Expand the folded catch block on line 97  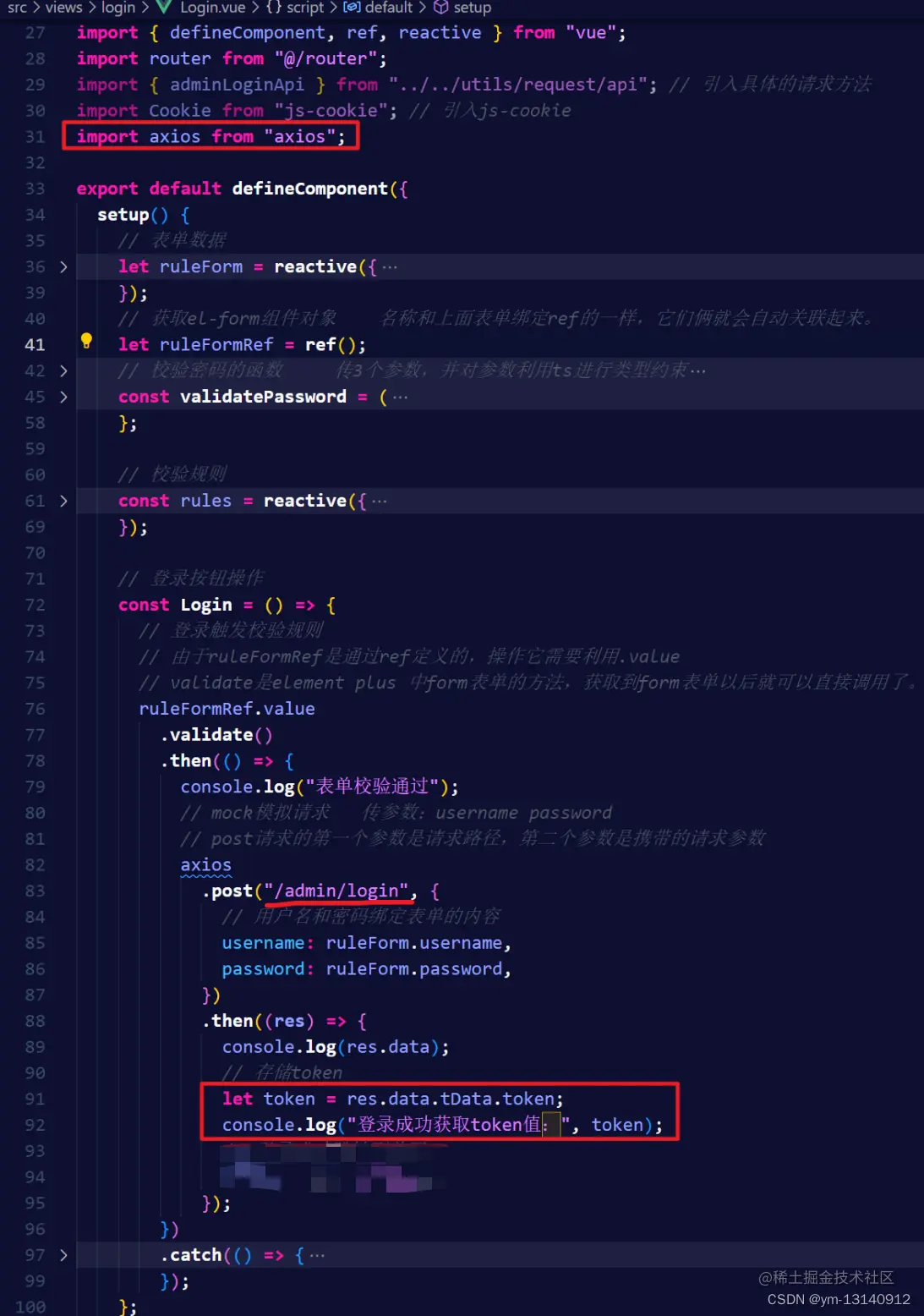point(63,1255)
